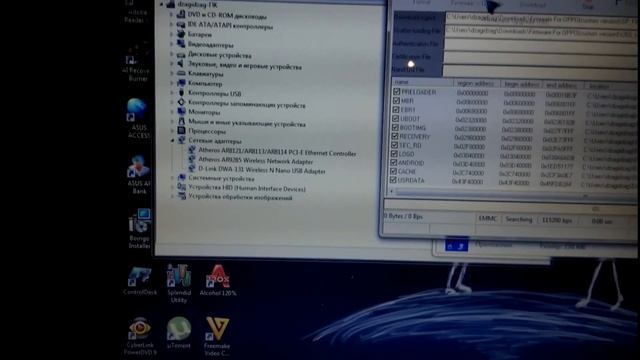This screenshot has height=360, width=640.
Task: Select the Контроллеры USB icon
Action: tap(181, 93)
